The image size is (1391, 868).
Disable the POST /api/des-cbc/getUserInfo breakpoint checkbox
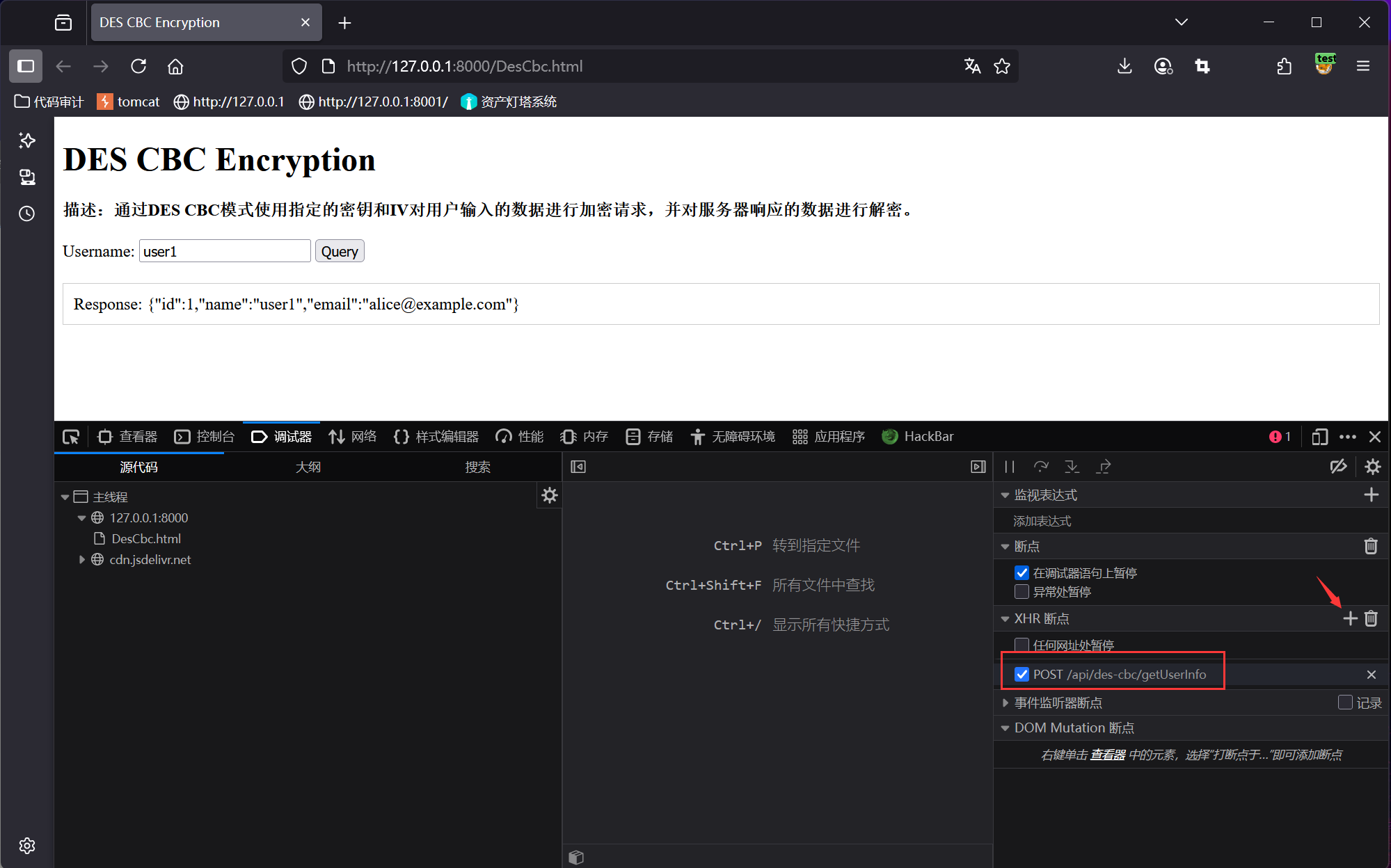click(1022, 675)
